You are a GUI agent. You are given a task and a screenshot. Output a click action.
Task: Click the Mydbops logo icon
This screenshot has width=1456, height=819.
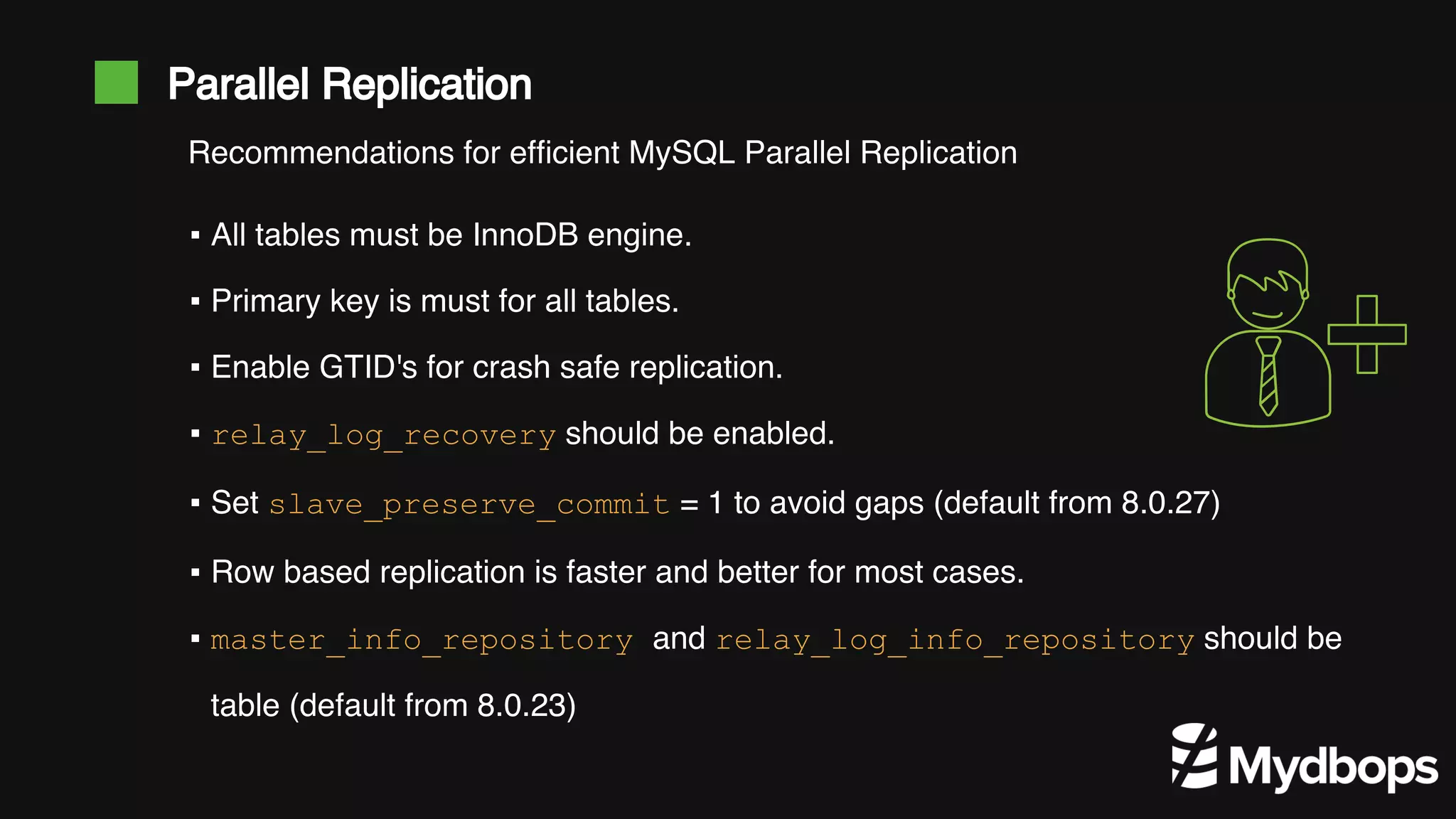[1194, 756]
